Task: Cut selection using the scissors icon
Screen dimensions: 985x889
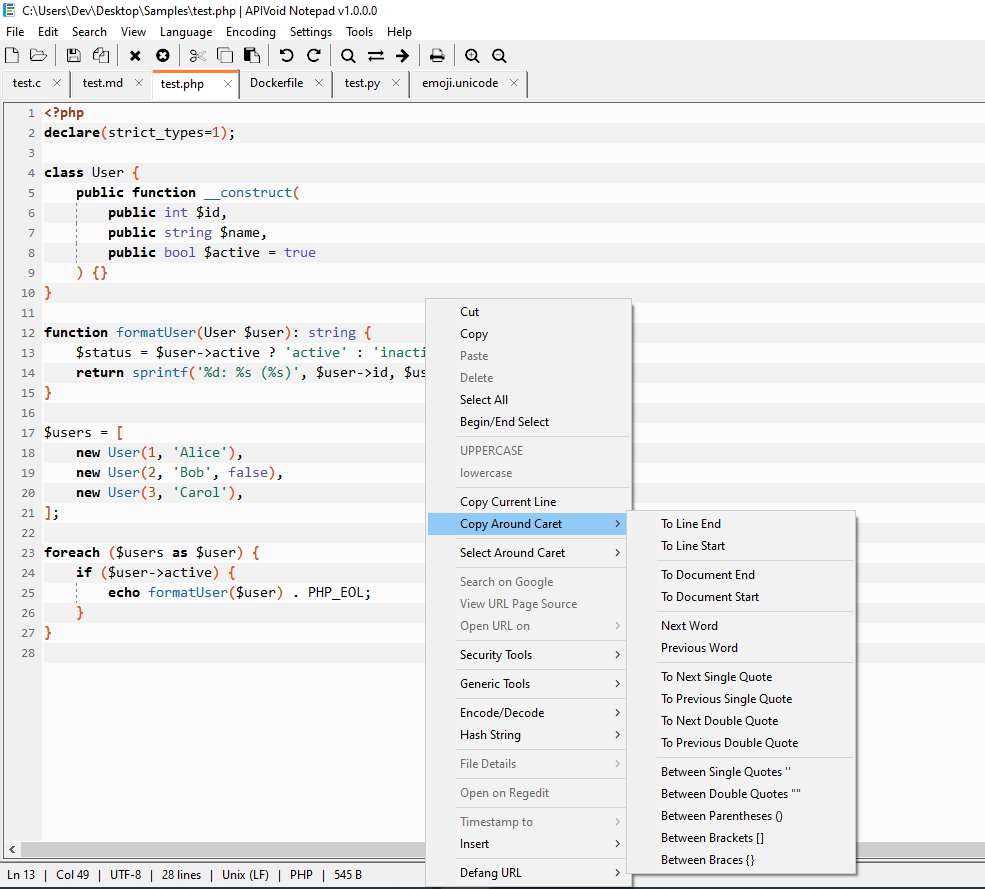Action: [x=197, y=56]
